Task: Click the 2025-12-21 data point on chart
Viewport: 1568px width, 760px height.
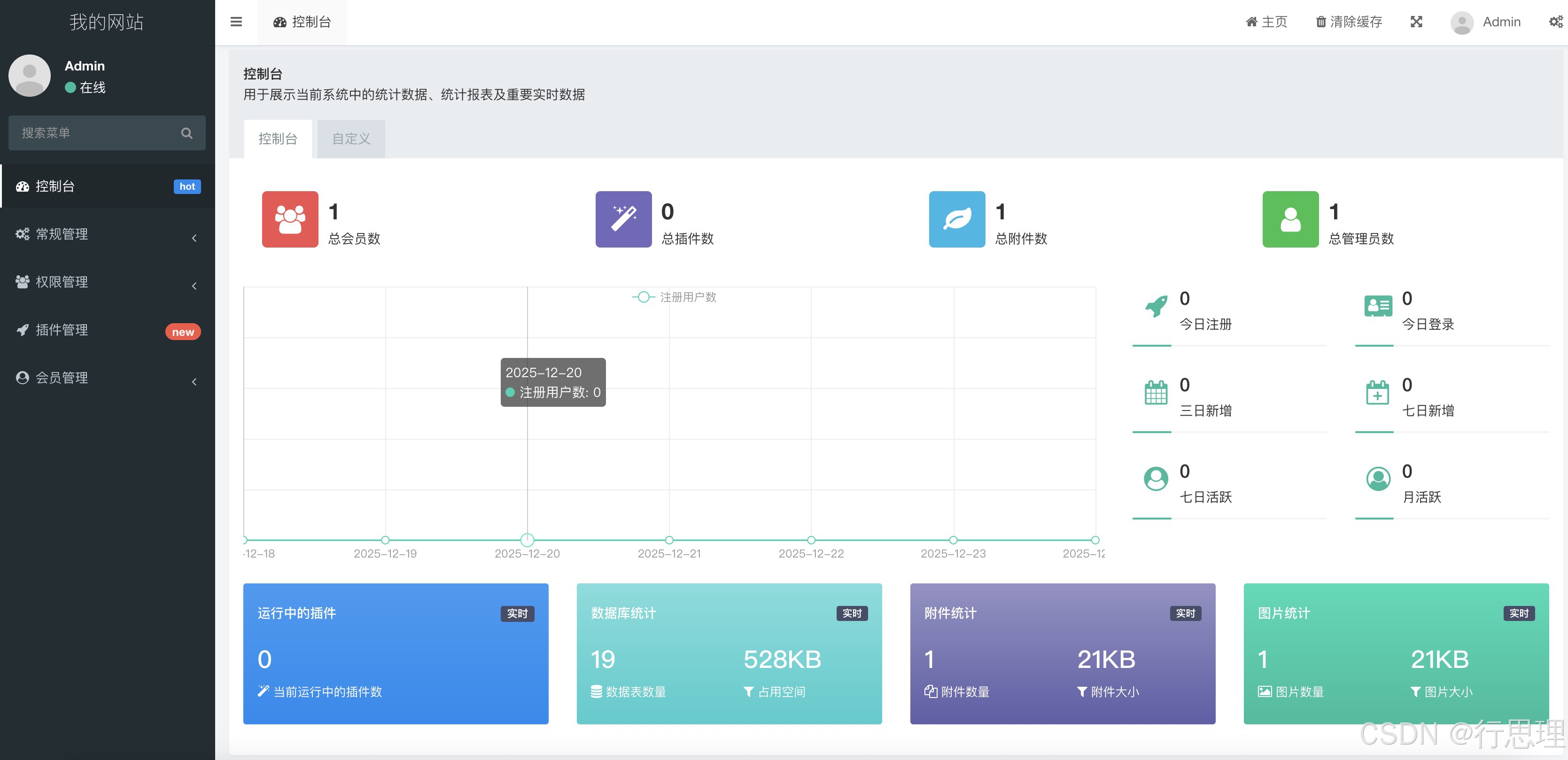Action: pyautogui.click(x=669, y=540)
